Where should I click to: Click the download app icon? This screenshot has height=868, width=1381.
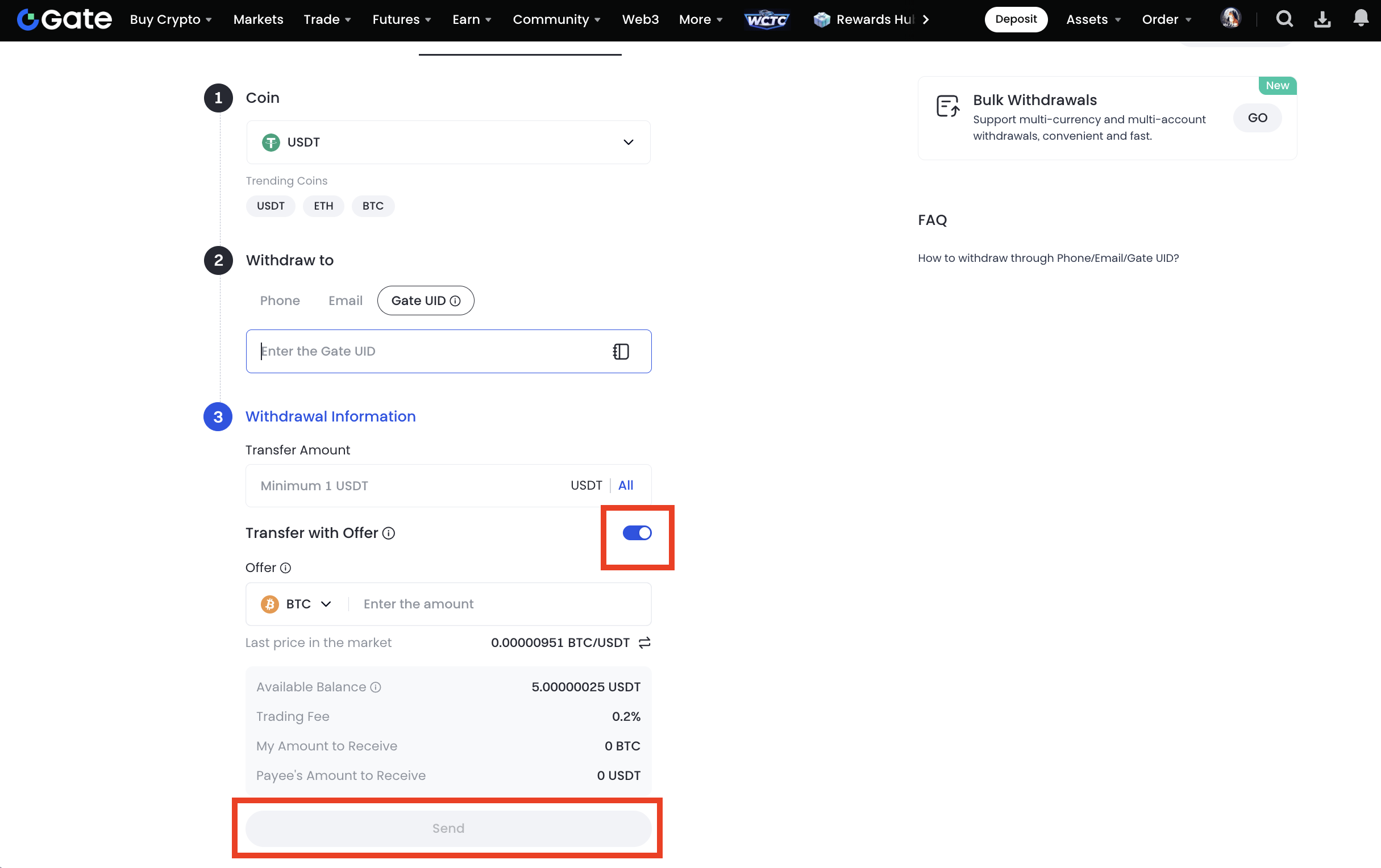point(1322,19)
